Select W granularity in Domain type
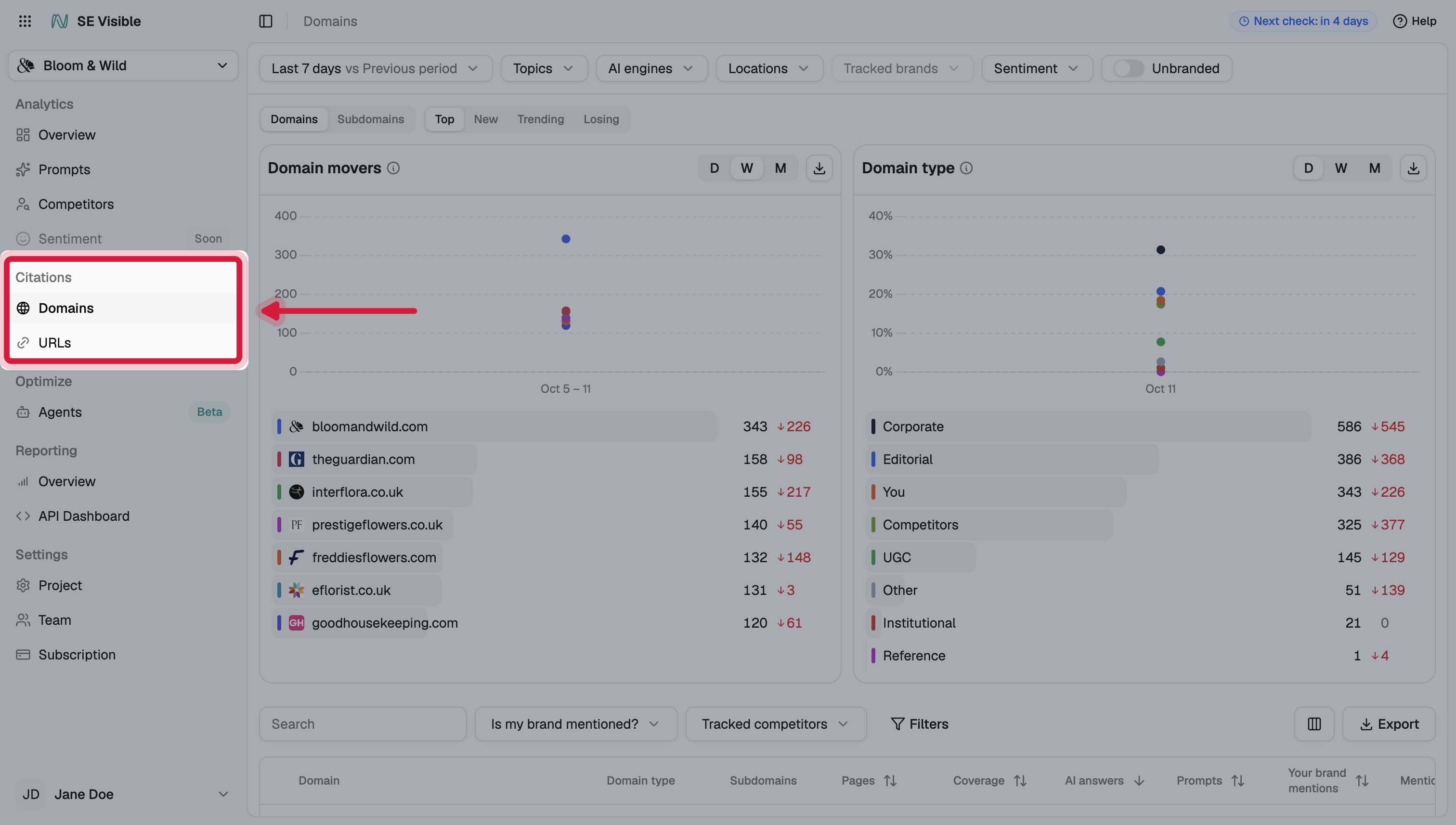 tap(1340, 168)
